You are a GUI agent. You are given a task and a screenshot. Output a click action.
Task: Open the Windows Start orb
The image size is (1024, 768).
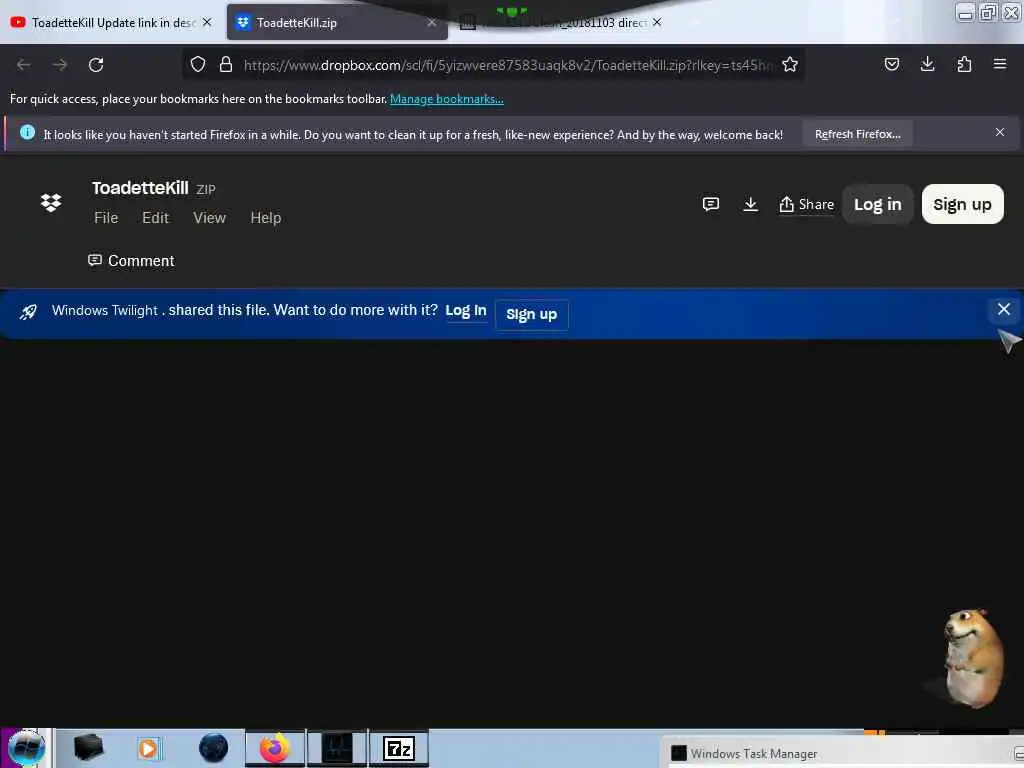pos(27,748)
